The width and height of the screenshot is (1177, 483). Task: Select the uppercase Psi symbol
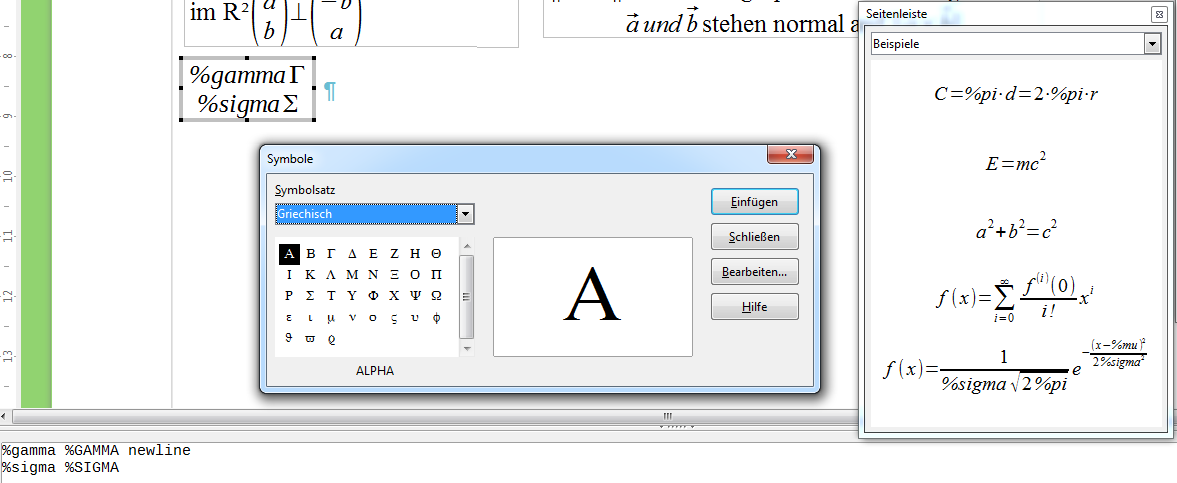point(415,296)
